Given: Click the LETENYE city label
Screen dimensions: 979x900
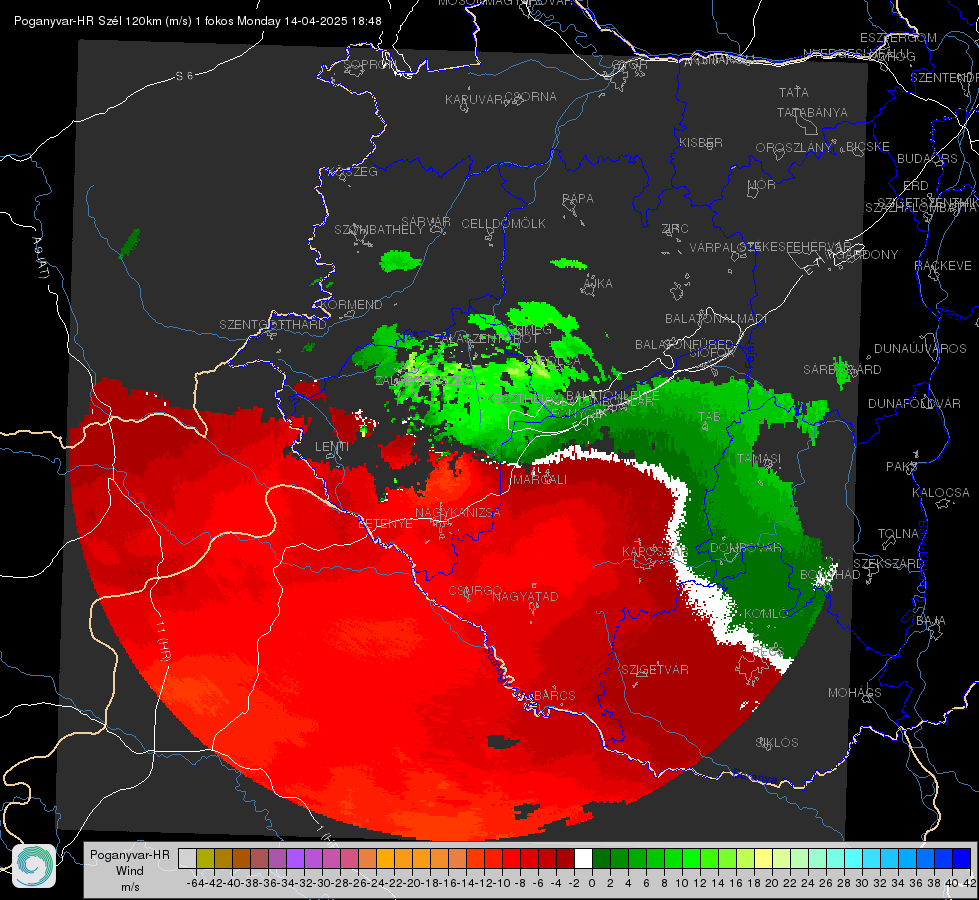Looking at the screenshot, I should 385,524.
